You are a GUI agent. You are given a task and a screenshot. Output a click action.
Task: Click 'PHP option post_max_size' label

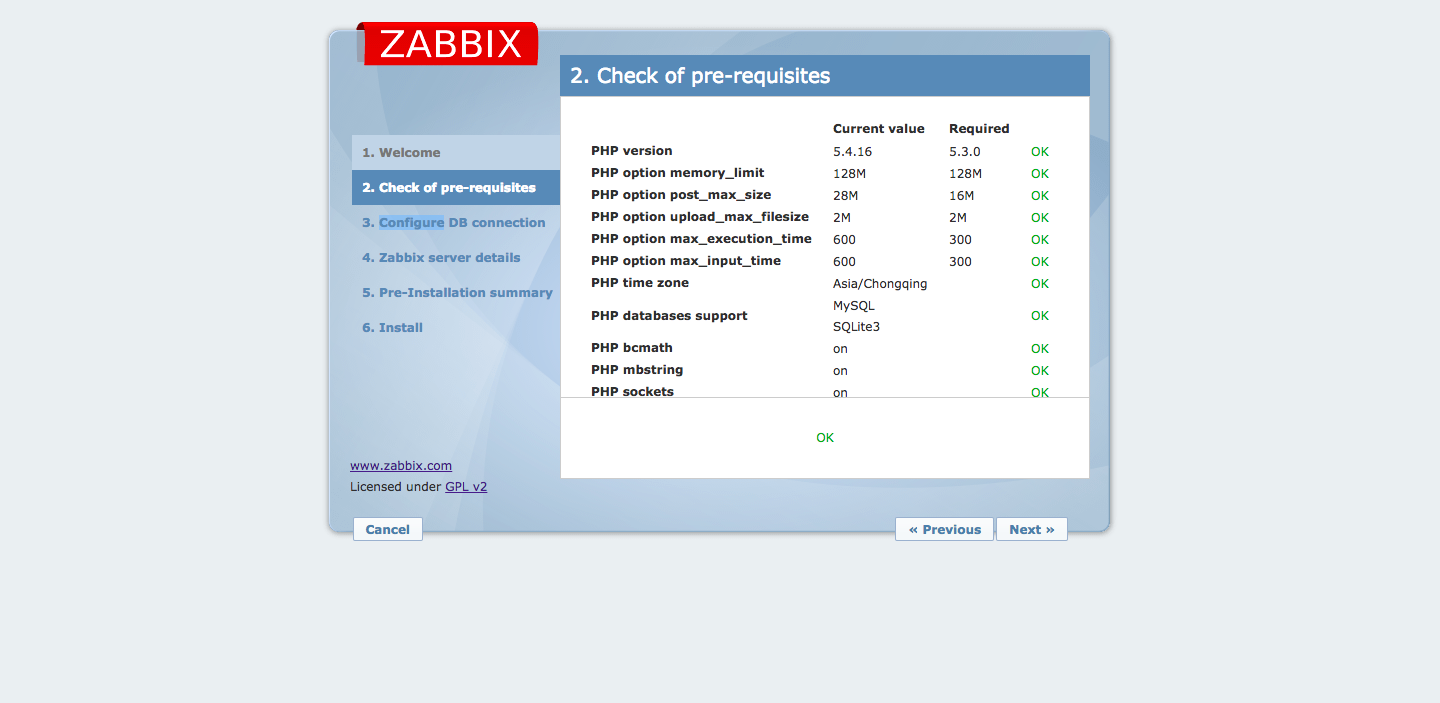(x=681, y=195)
